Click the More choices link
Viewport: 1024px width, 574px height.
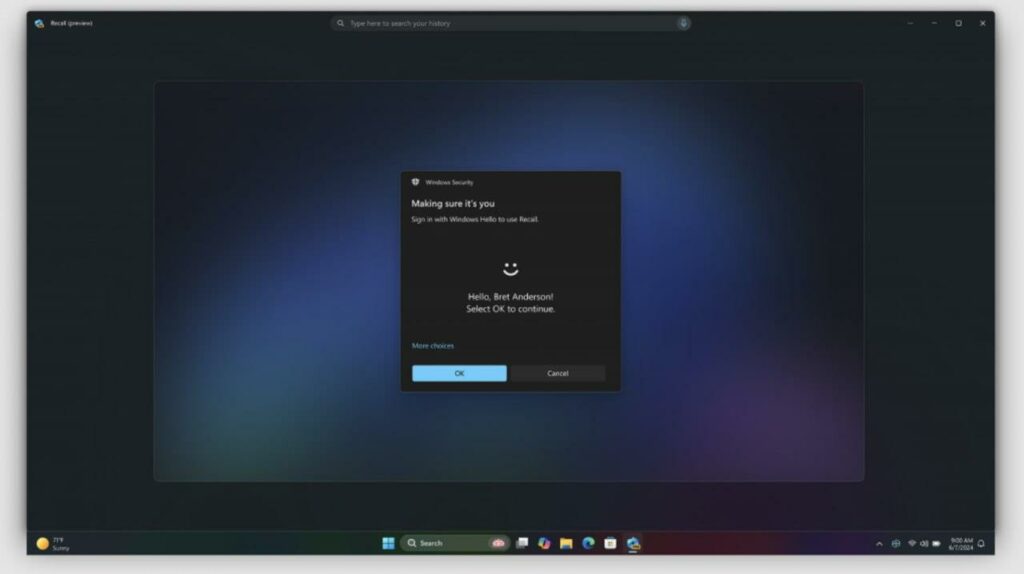click(433, 346)
